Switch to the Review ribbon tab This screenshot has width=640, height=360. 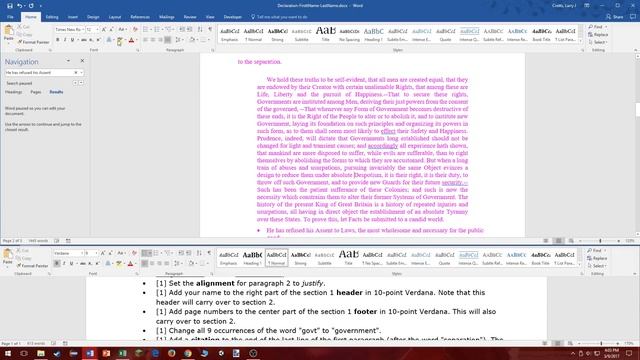[x=190, y=17]
